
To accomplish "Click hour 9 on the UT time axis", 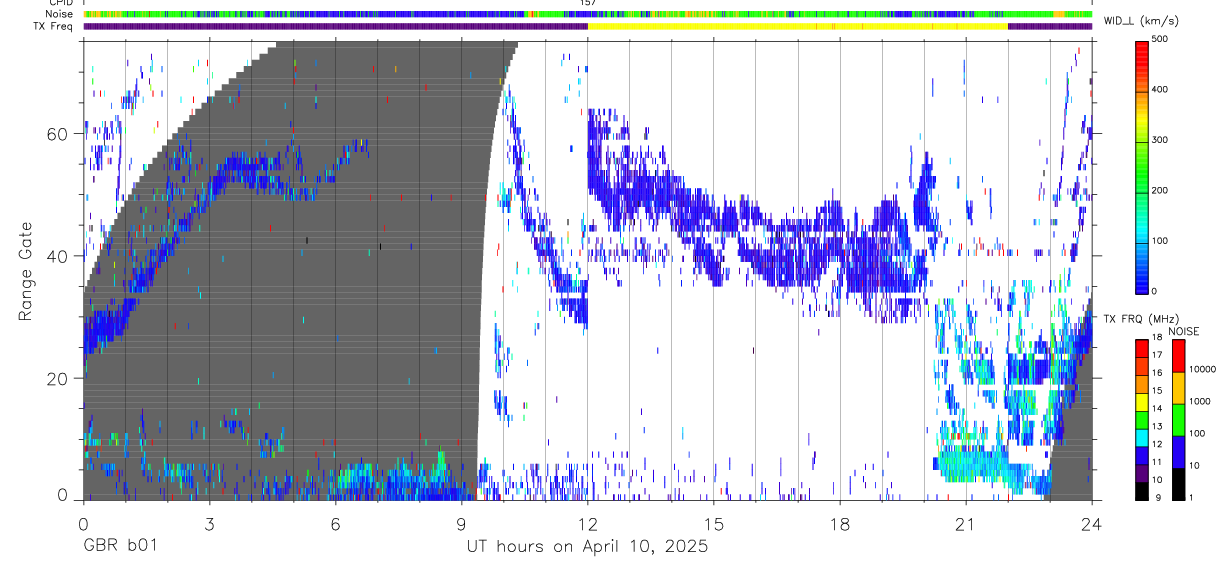I will (x=461, y=524).
